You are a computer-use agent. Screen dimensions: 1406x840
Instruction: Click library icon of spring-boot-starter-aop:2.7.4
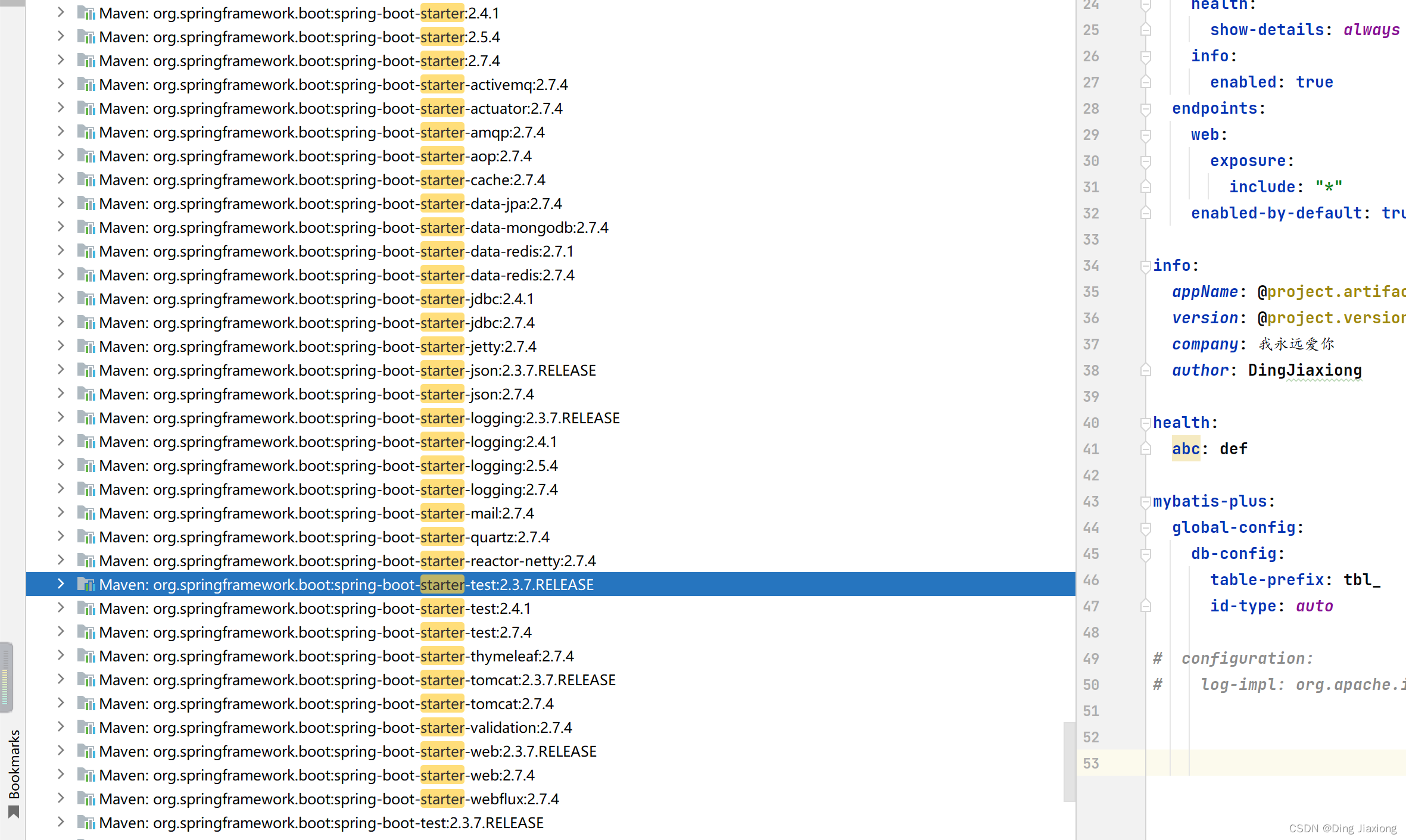pyautogui.click(x=86, y=156)
